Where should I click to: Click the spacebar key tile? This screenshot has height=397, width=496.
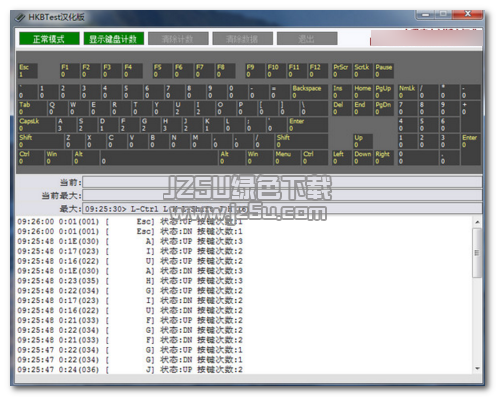point(159,158)
